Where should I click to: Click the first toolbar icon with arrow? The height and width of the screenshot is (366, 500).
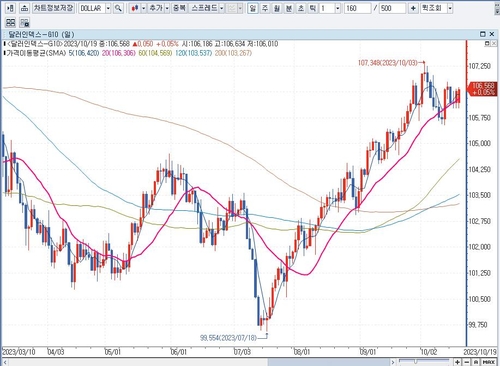[10, 8]
